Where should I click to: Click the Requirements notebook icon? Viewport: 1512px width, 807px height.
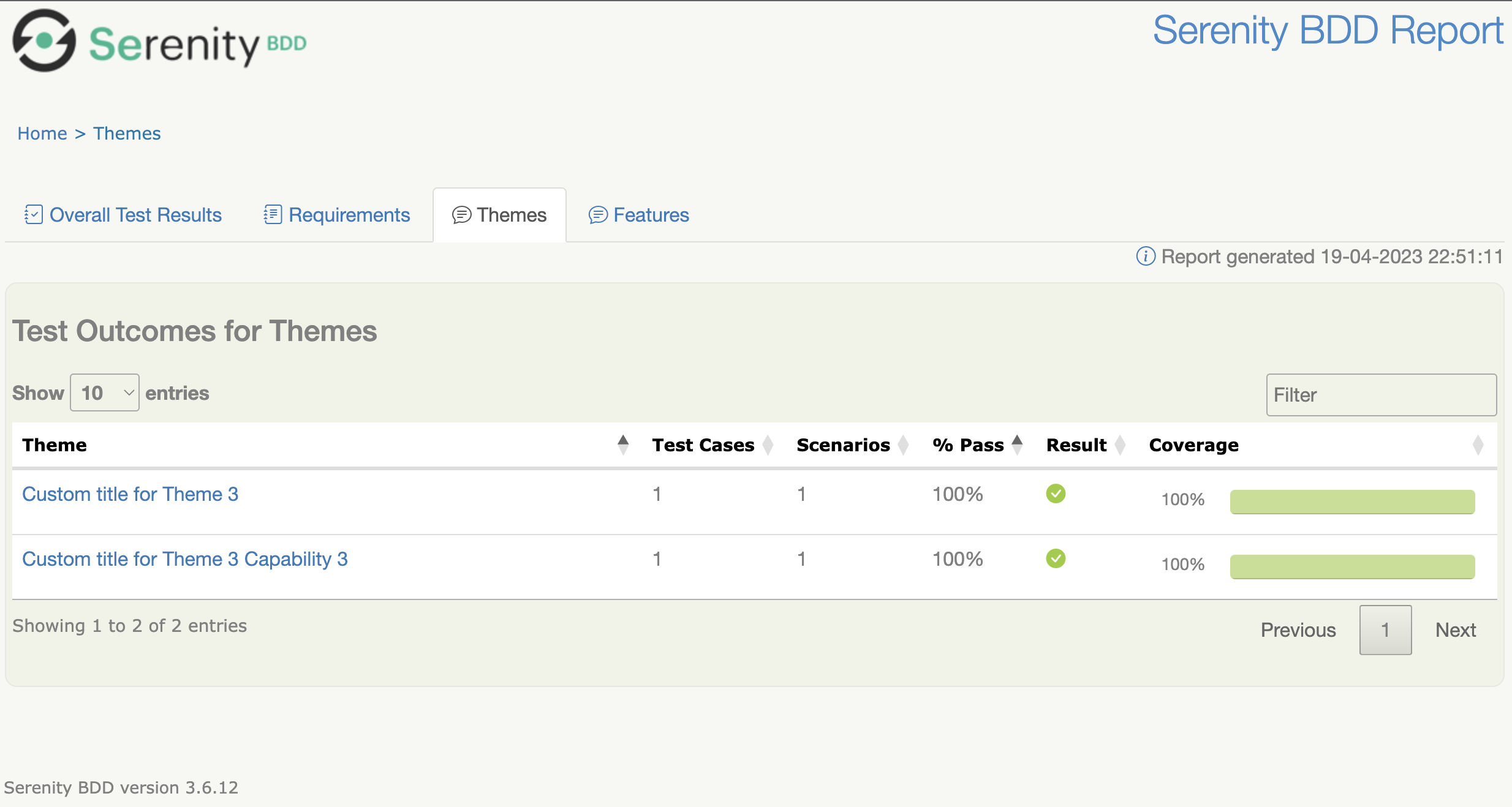[x=273, y=215]
